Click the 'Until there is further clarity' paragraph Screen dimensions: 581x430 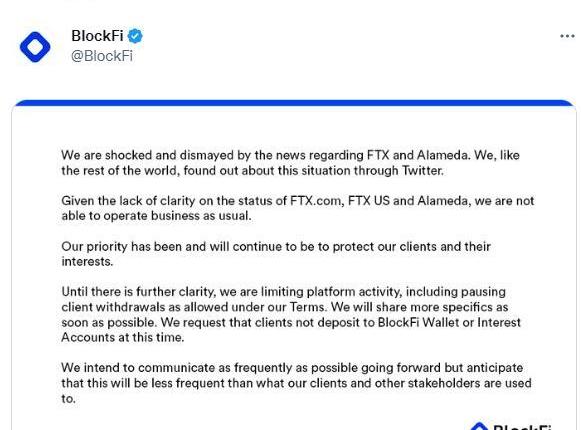pos(291,314)
